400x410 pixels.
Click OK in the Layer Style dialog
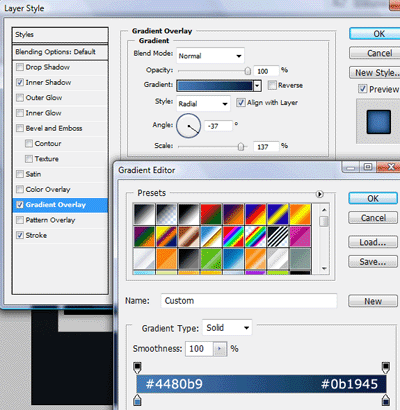coord(375,34)
